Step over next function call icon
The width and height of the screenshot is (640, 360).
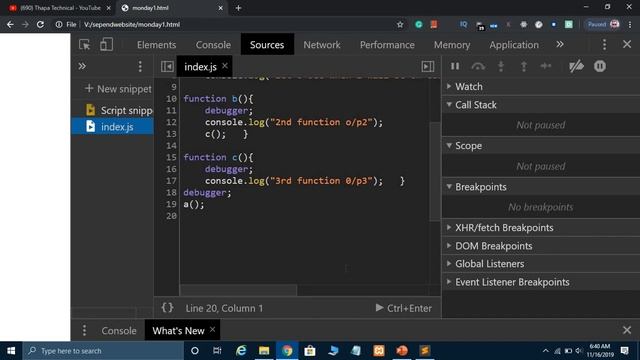coord(478,66)
